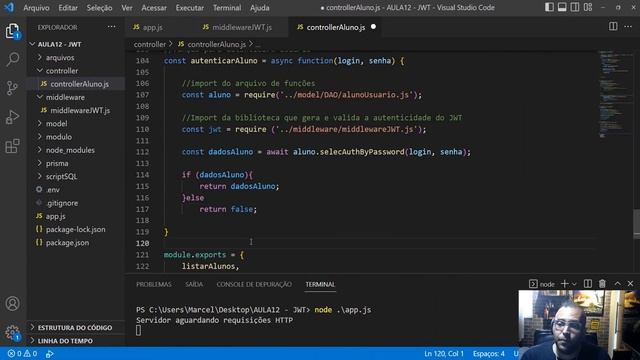Open the Executar menu
Image resolution: width=640 pixels, height=360 pixels.
(x=189, y=8)
